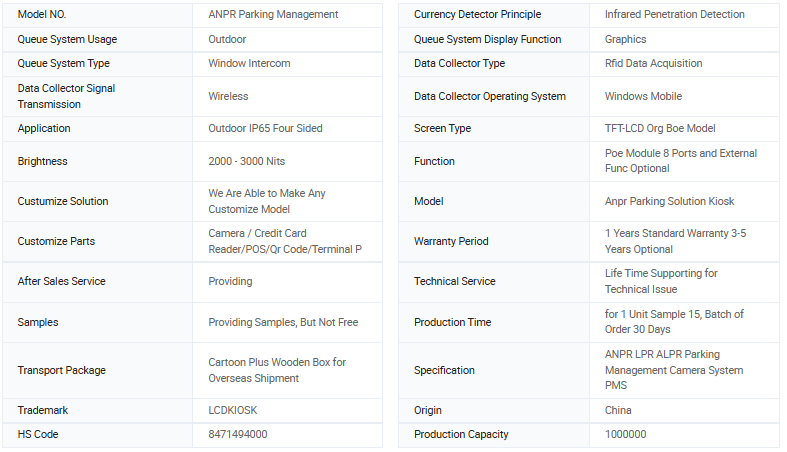Click the 'Anpr Parking Solution Kiosk' model value

(669, 201)
